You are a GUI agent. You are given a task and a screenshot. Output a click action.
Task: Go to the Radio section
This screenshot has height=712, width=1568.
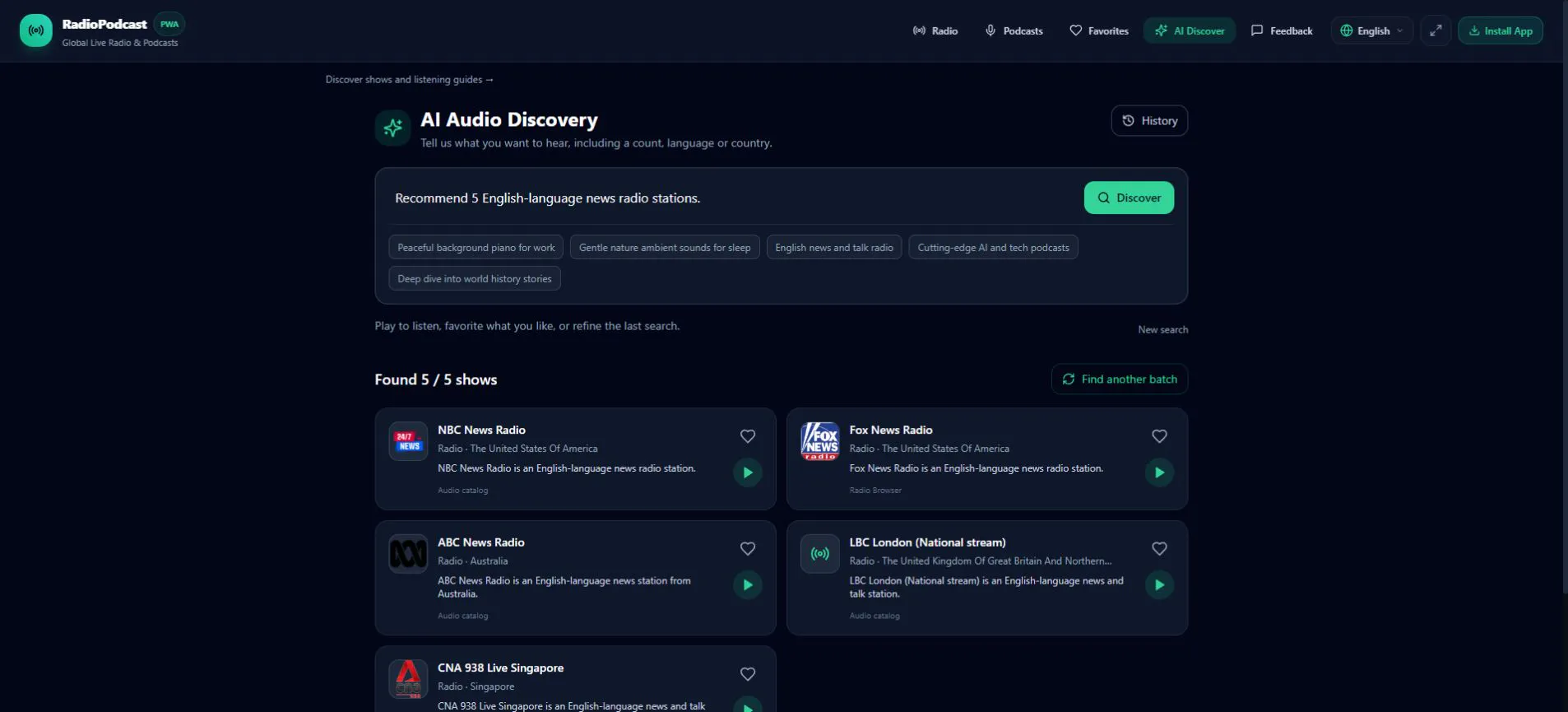[x=935, y=30]
